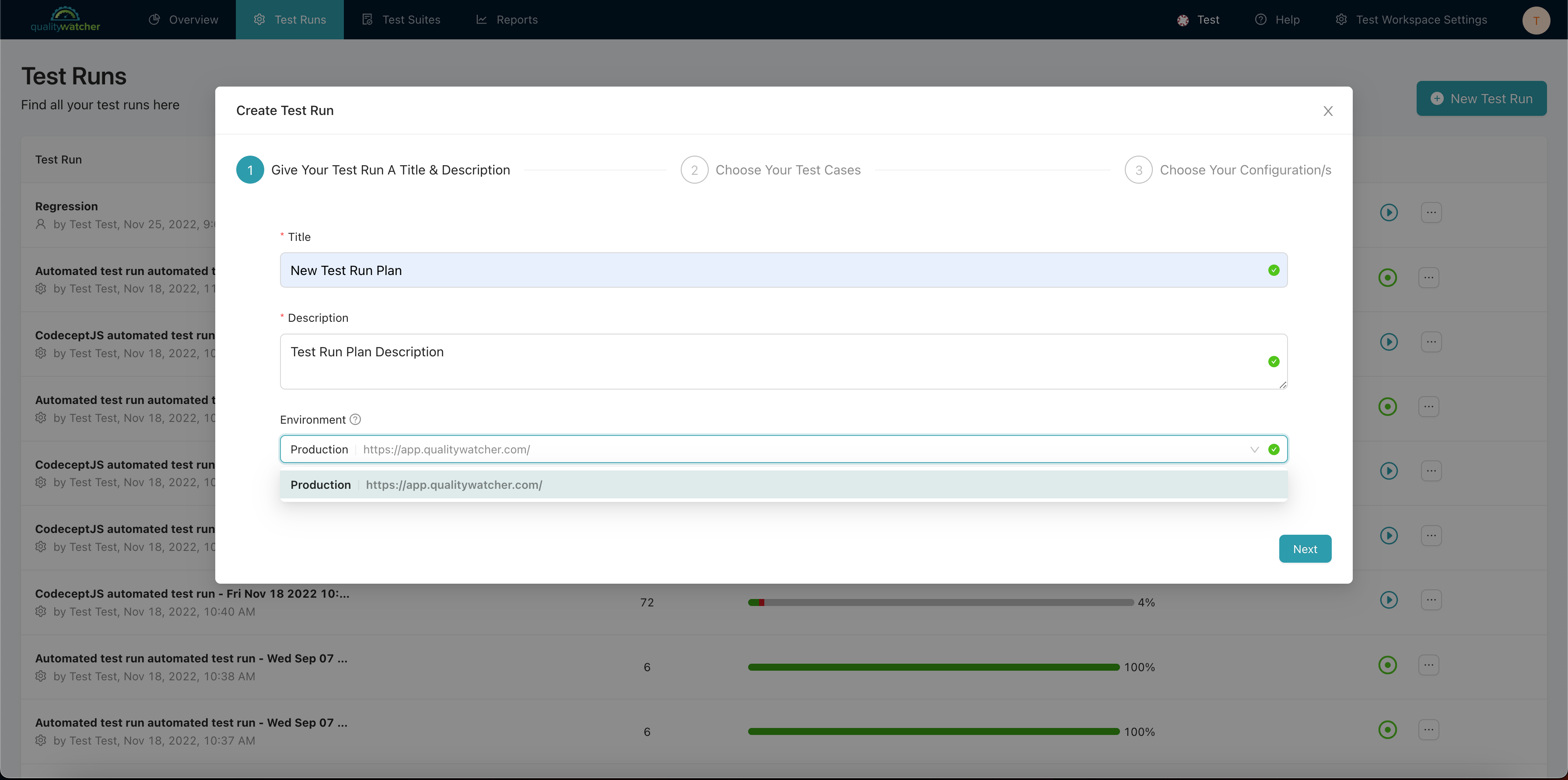1568x780 pixels.
Task: Click the New Test Run button
Action: click(x=1481, y=98)
